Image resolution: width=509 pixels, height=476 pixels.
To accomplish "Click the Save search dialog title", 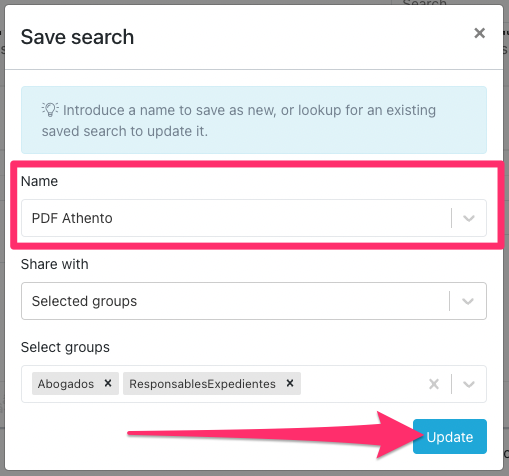I will click(77, 37).
